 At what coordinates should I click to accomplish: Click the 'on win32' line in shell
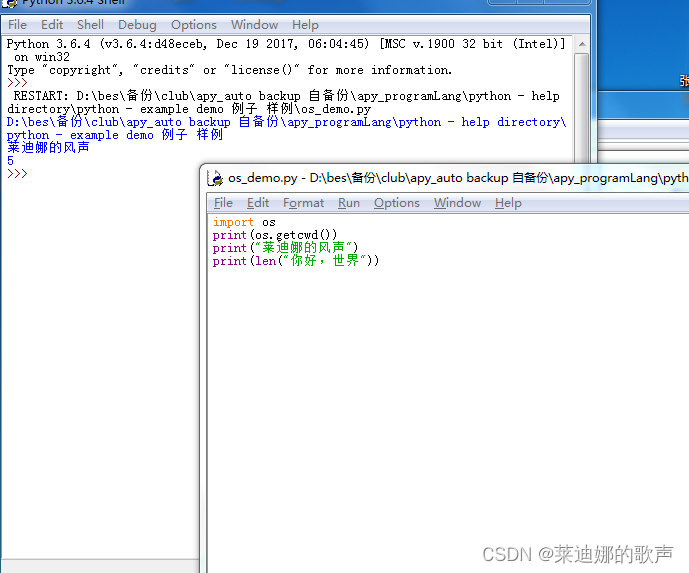tap(42, 57)
